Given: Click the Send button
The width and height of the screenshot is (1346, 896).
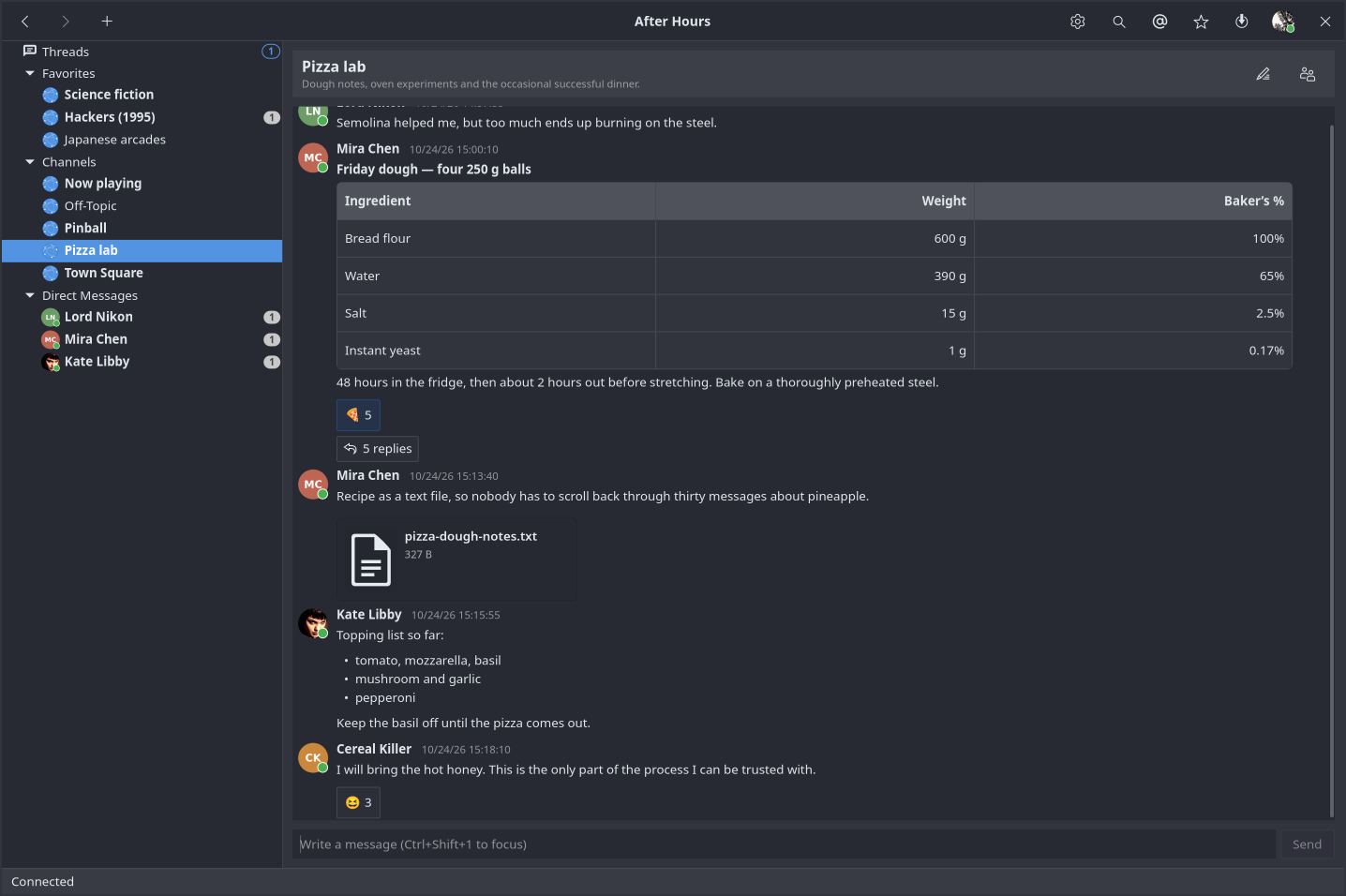Looking at the screenshot, I should 1307,844.
